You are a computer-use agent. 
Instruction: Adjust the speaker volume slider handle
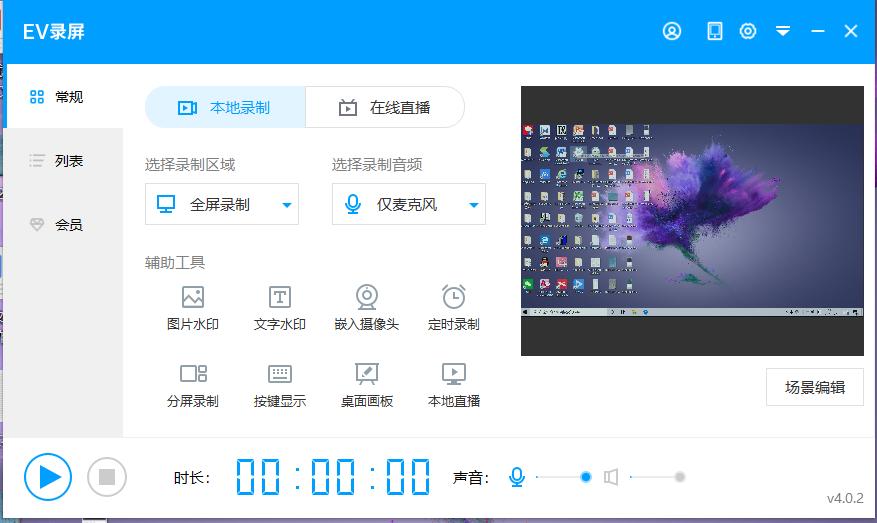(680, 477)
